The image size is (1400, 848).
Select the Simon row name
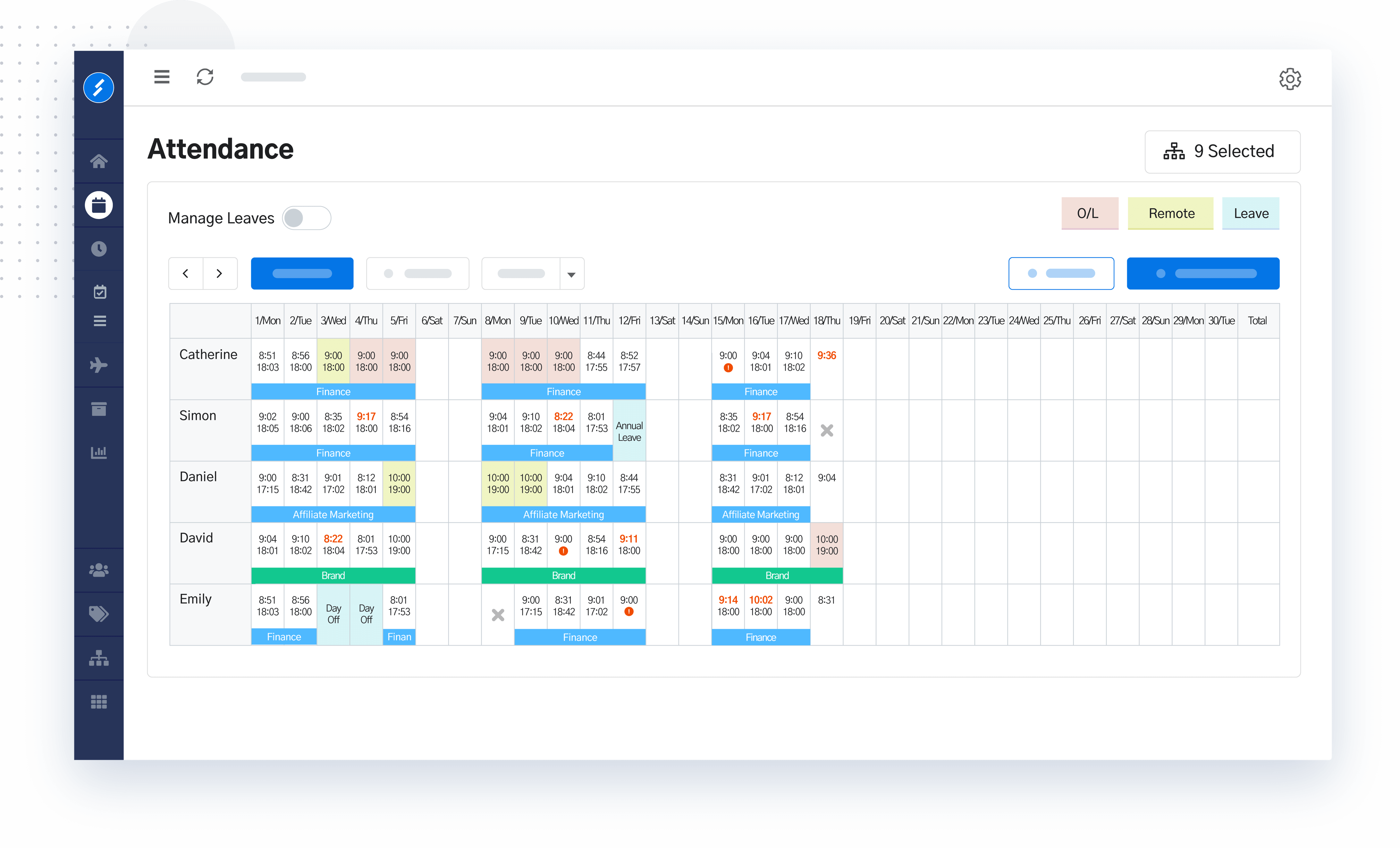(x=198, y=416)
